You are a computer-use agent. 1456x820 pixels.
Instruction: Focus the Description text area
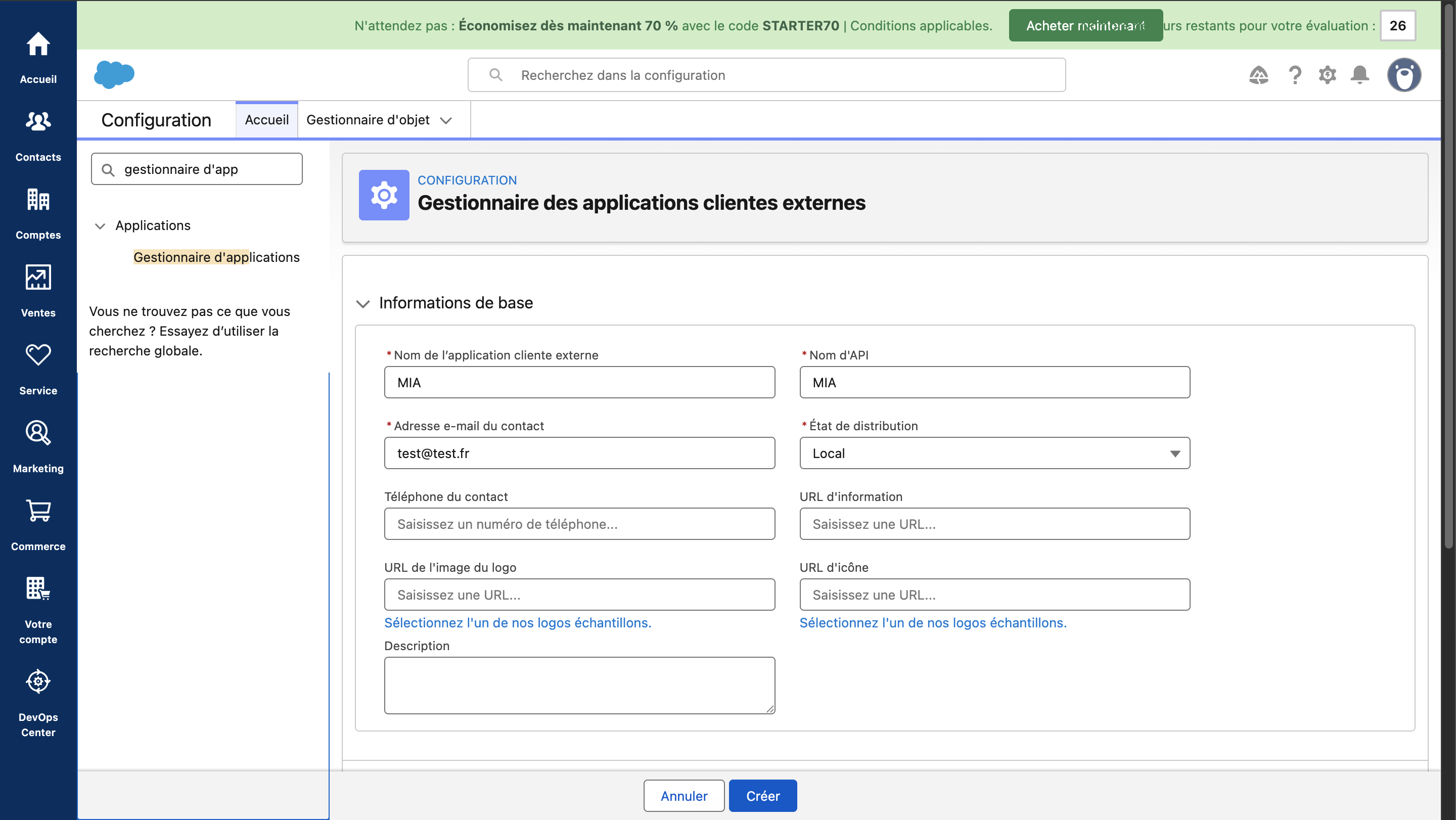pyautogui.click(x=579, y=685)
